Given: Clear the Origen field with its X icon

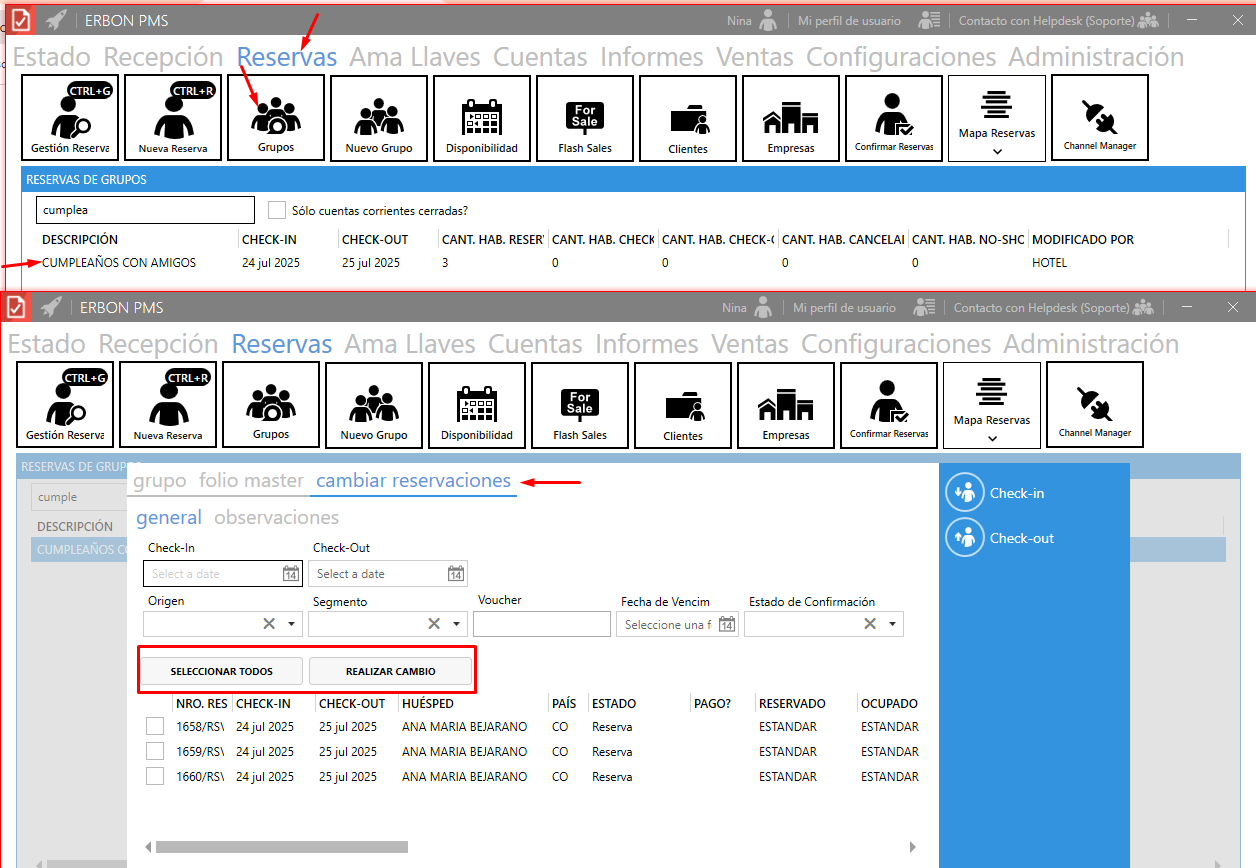Looking at the screenshot, I should pyautogui.click(x=269, y=624).
